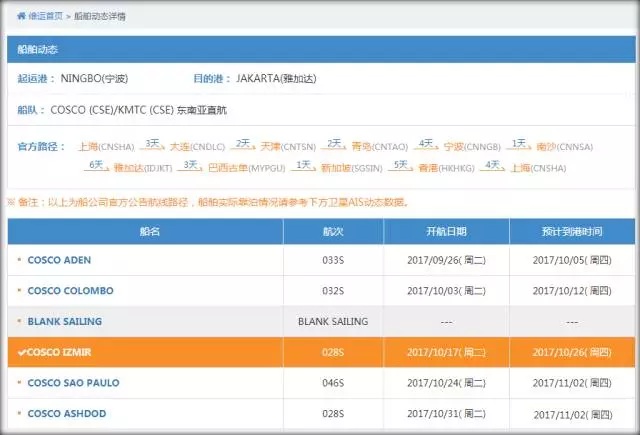Select 宁波(CNNGB) route stop
Viewport: 640px width, 435px height.
(472, 146)
